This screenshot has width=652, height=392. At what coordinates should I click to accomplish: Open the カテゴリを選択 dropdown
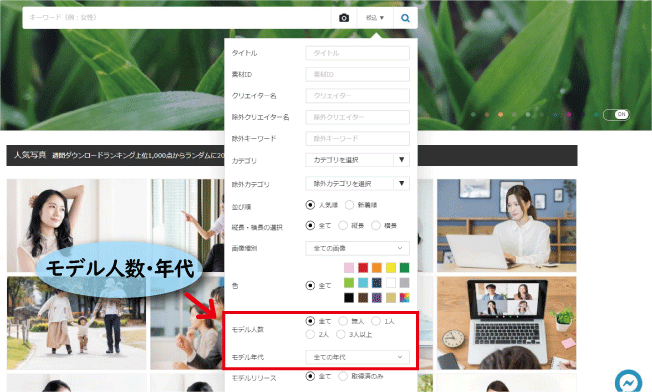point(357,160)
